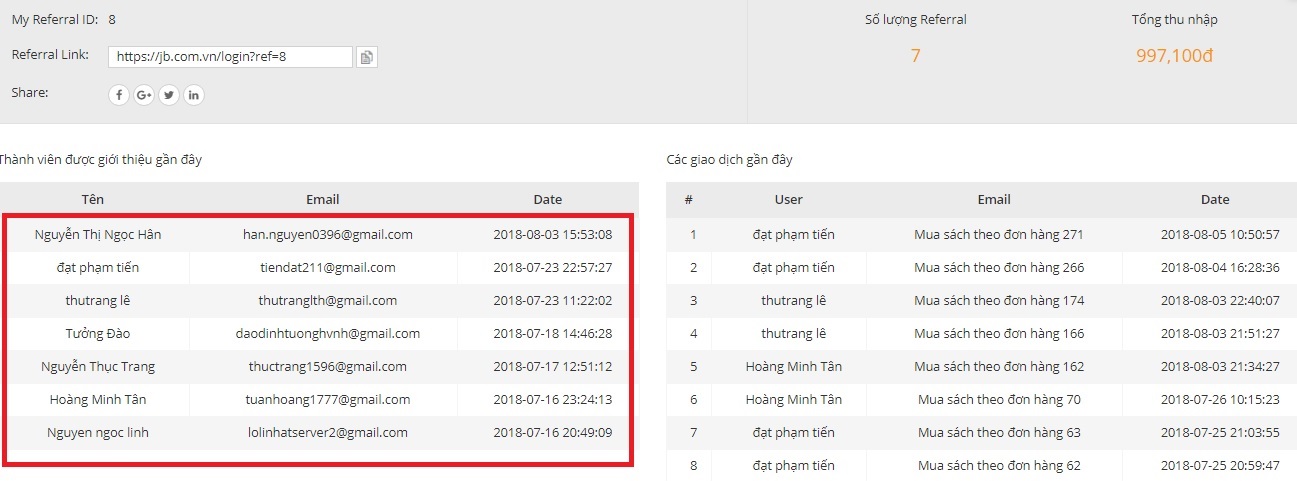Open transaction Mua sách theo đơn hàng 271
The image size is (1297, 481).
point(999,235)
